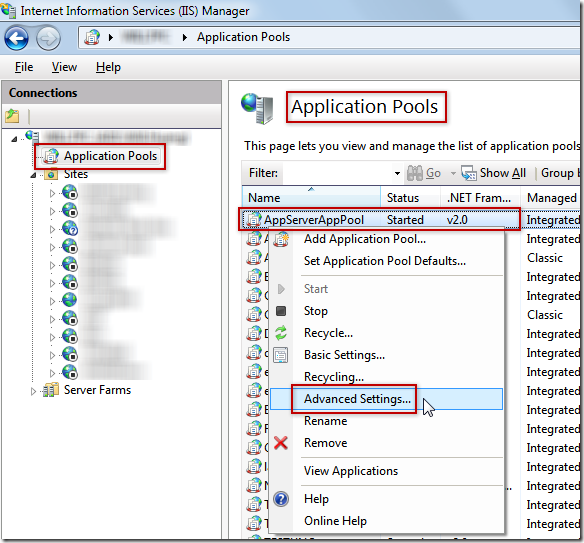Select Recycle... in the context menu
Screen dimensions: 584x543
[x=328, y=333]
